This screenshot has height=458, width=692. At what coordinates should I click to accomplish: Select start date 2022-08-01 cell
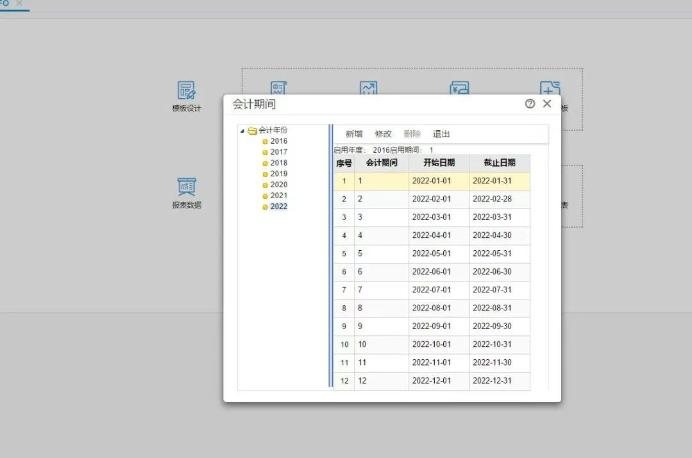[x=439, y=308]
